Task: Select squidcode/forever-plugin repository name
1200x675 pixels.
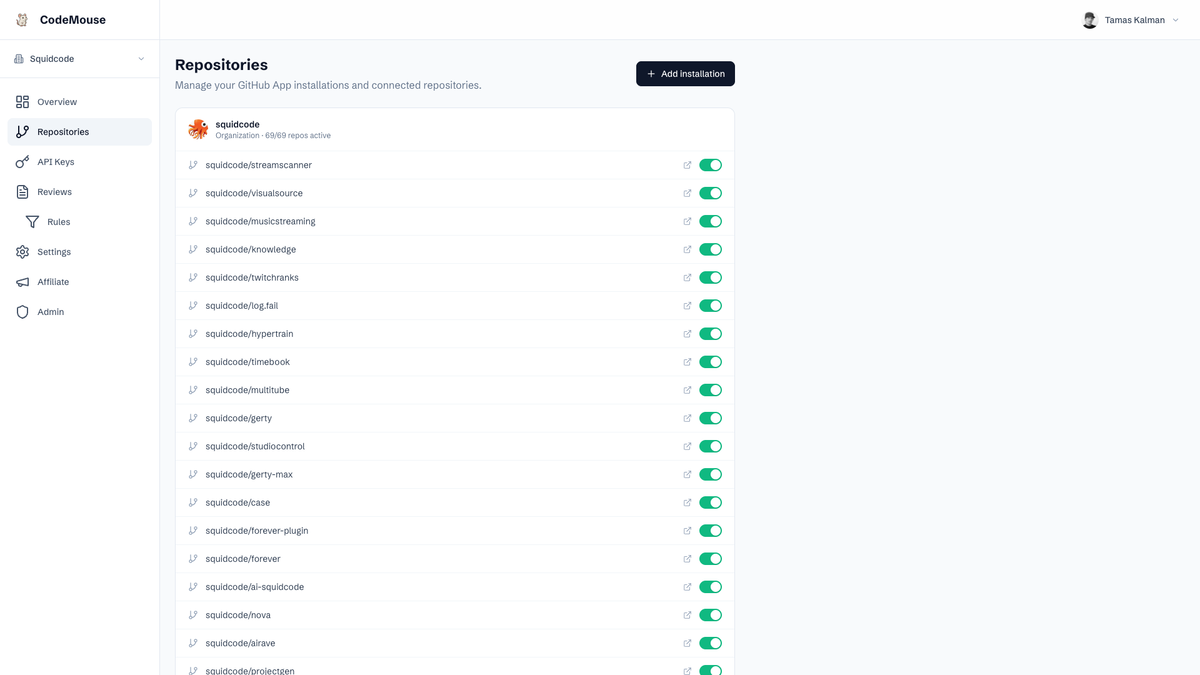Action: [257, 531]
